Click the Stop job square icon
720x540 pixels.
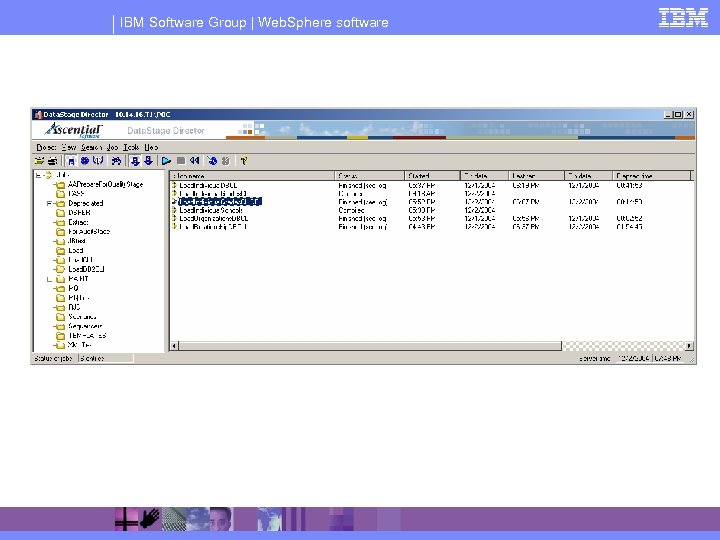coord(181,161)
